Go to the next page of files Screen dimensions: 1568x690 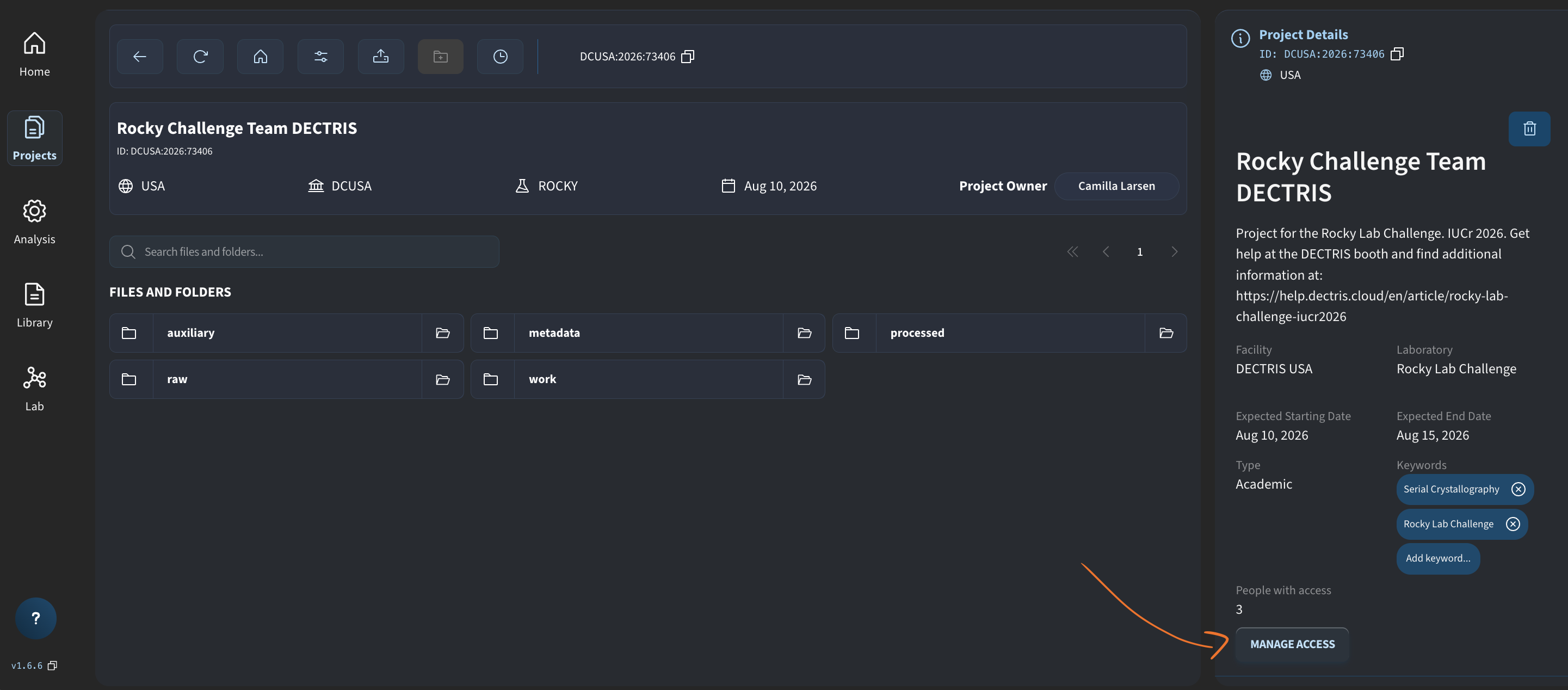(x=1174, y=251)
